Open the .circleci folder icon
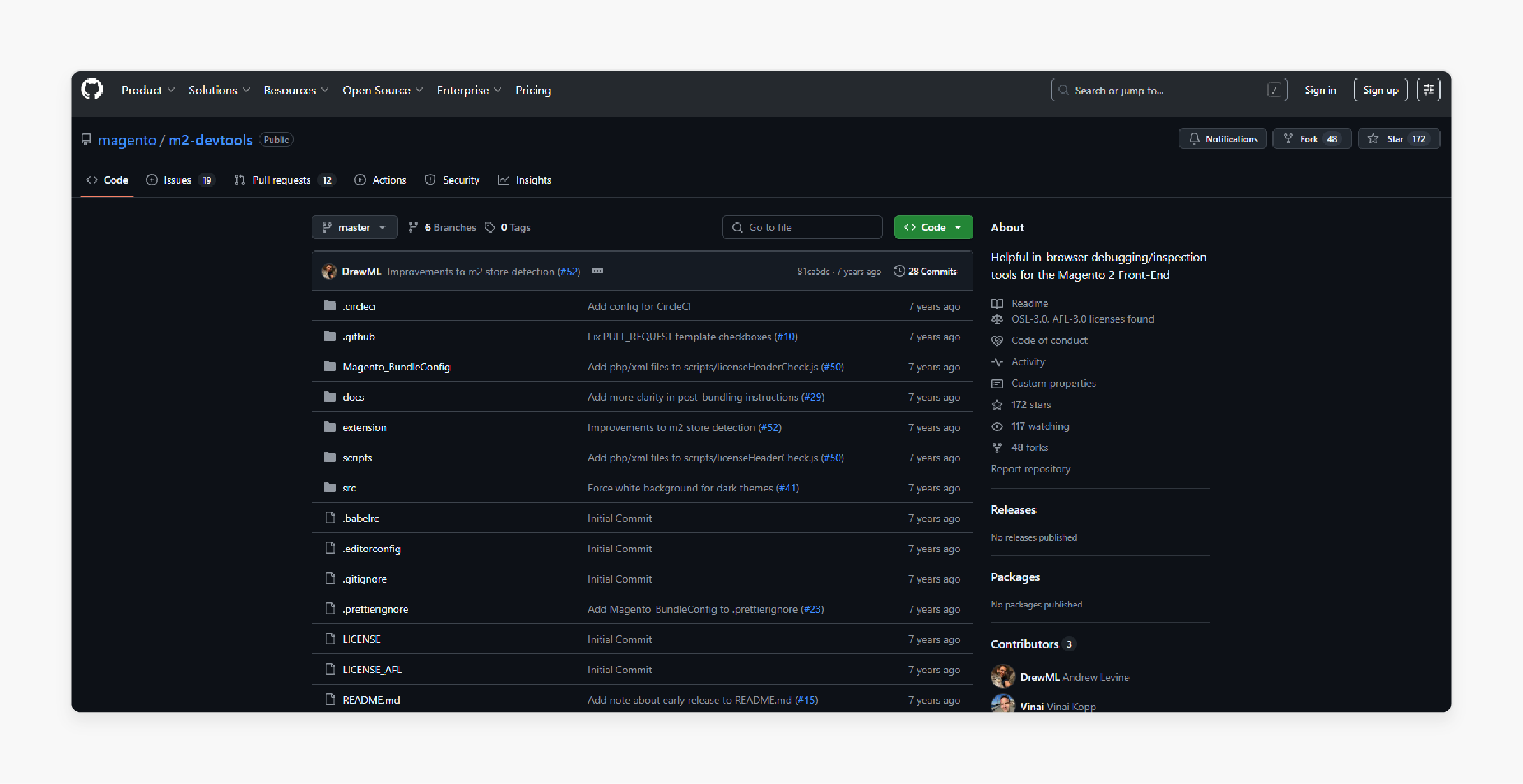The image size is (1523, 784). pos(330,306)
